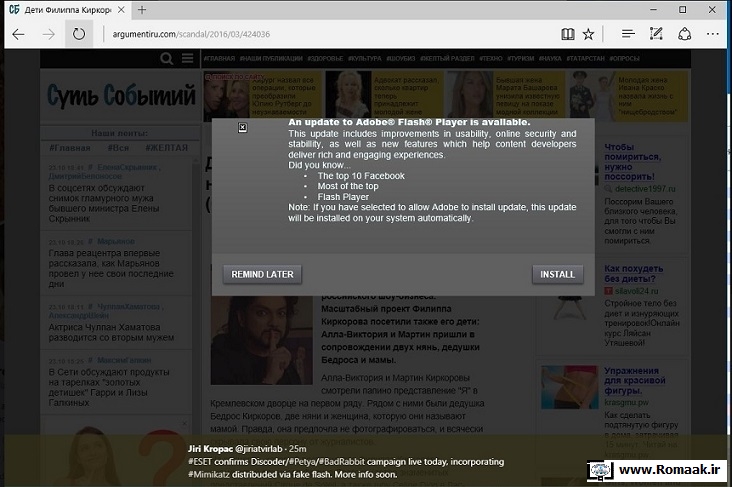The width and height of the screenshot is (732, 487).
Task: Add this page to favorites
Action: click(x=588, y=34)
